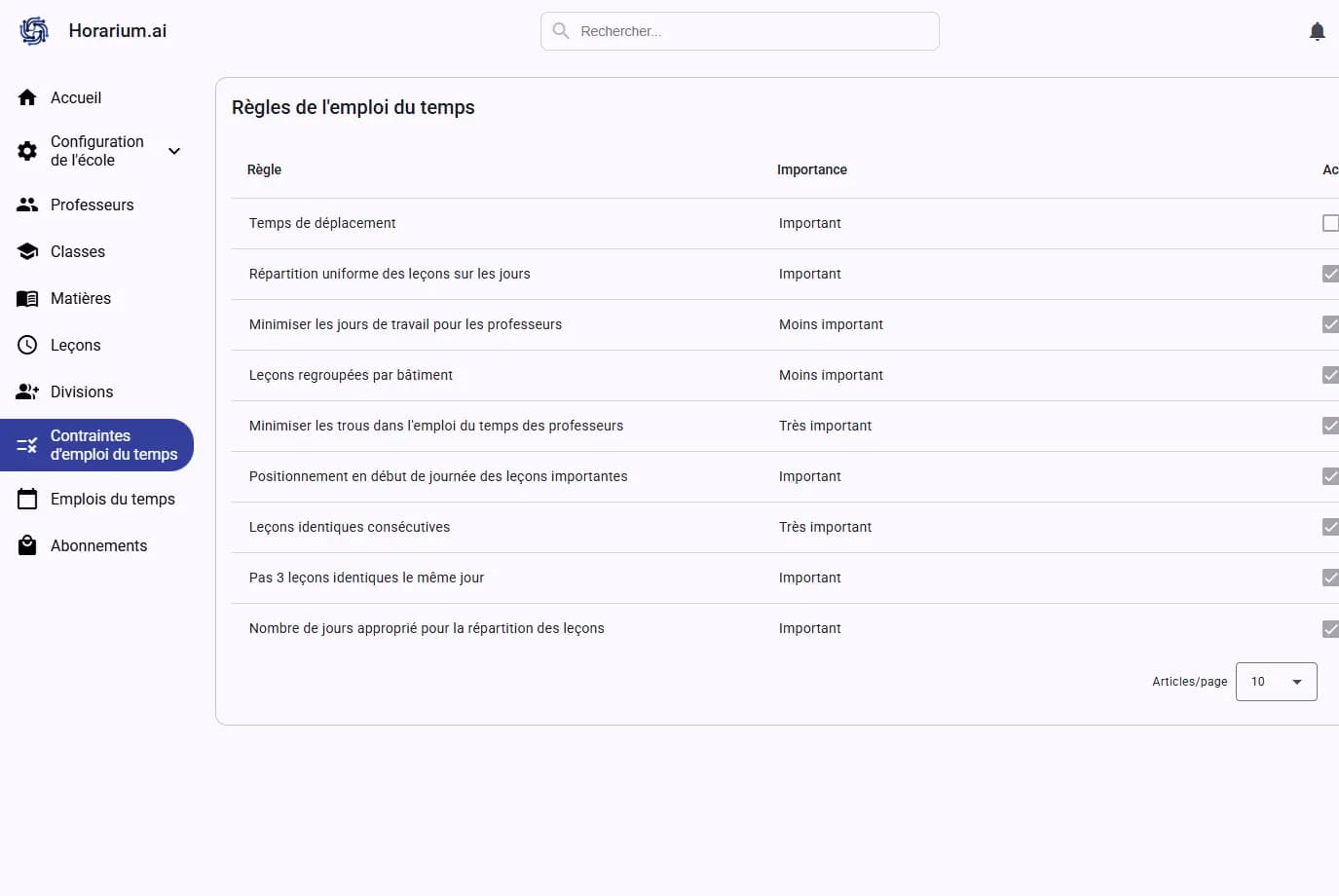Click the Divisions person-add icon
This screenshot has width=1339, height=896.
[x=27, y=392]
